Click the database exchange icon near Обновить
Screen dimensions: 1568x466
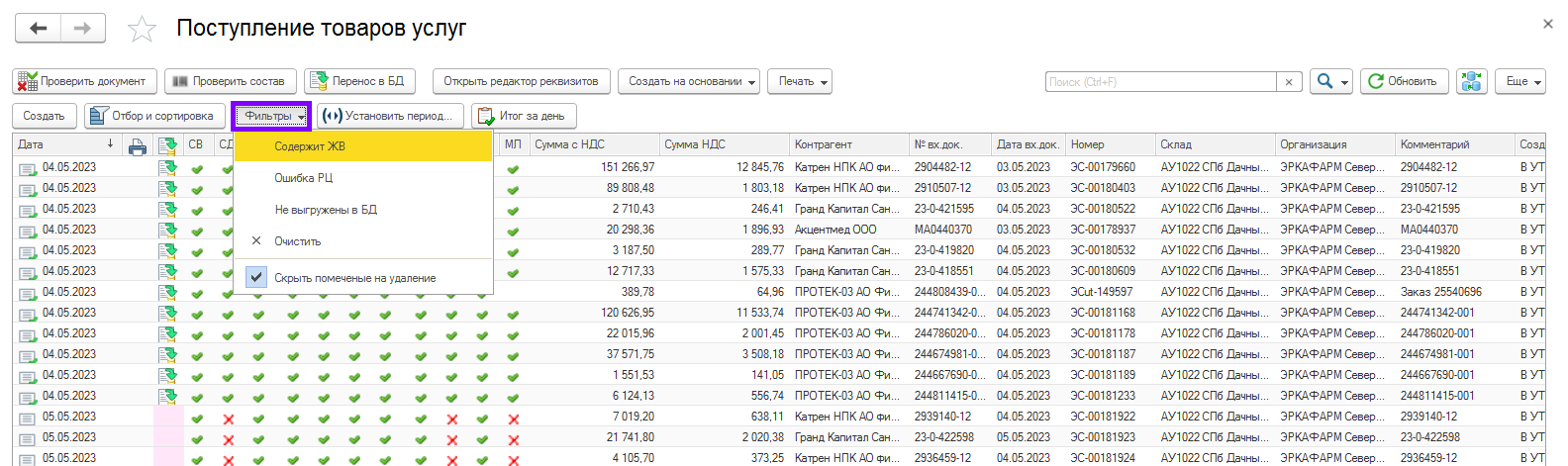(1472, 81)
